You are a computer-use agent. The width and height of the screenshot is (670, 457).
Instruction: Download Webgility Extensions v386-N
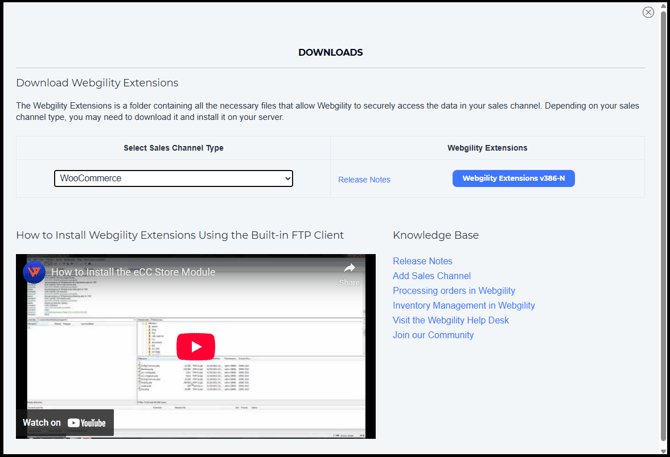[x=513, y=178]
